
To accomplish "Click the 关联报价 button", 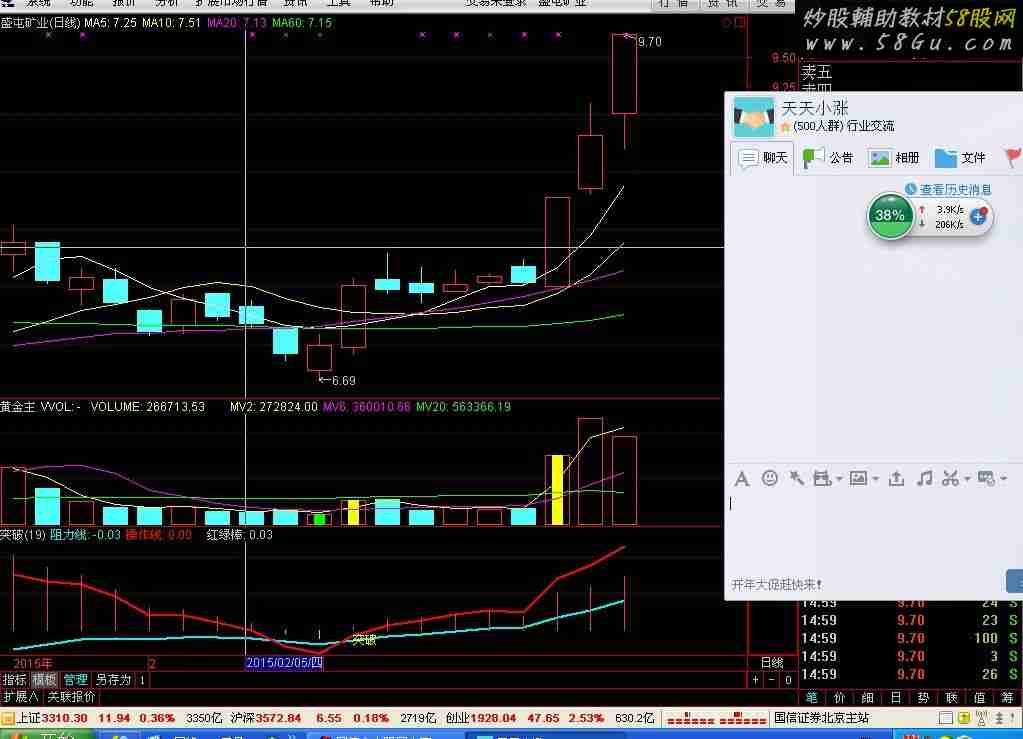I will click(x=71, y=697).
